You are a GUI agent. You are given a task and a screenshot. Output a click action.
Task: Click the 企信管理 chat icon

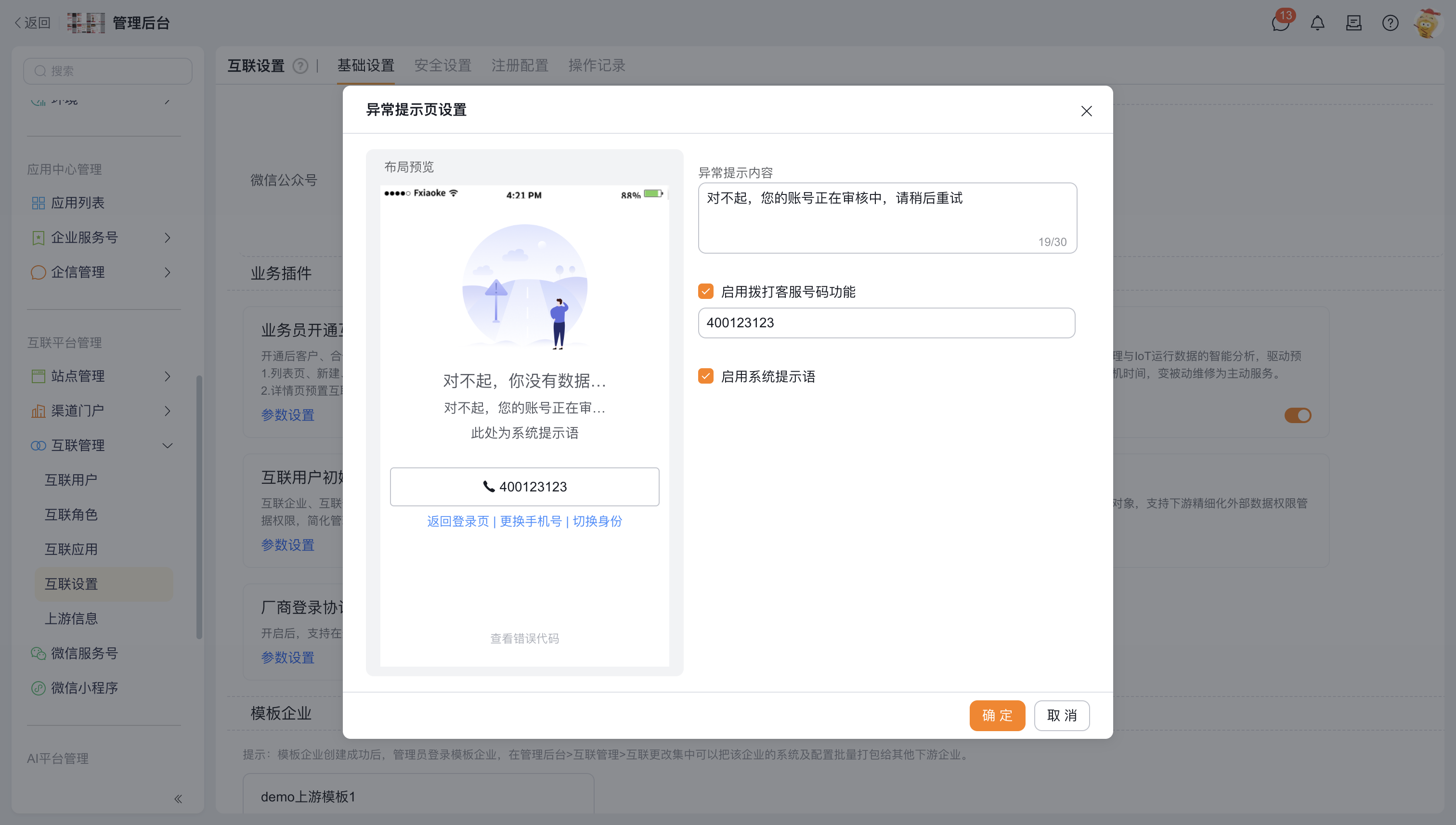[38, 272]
